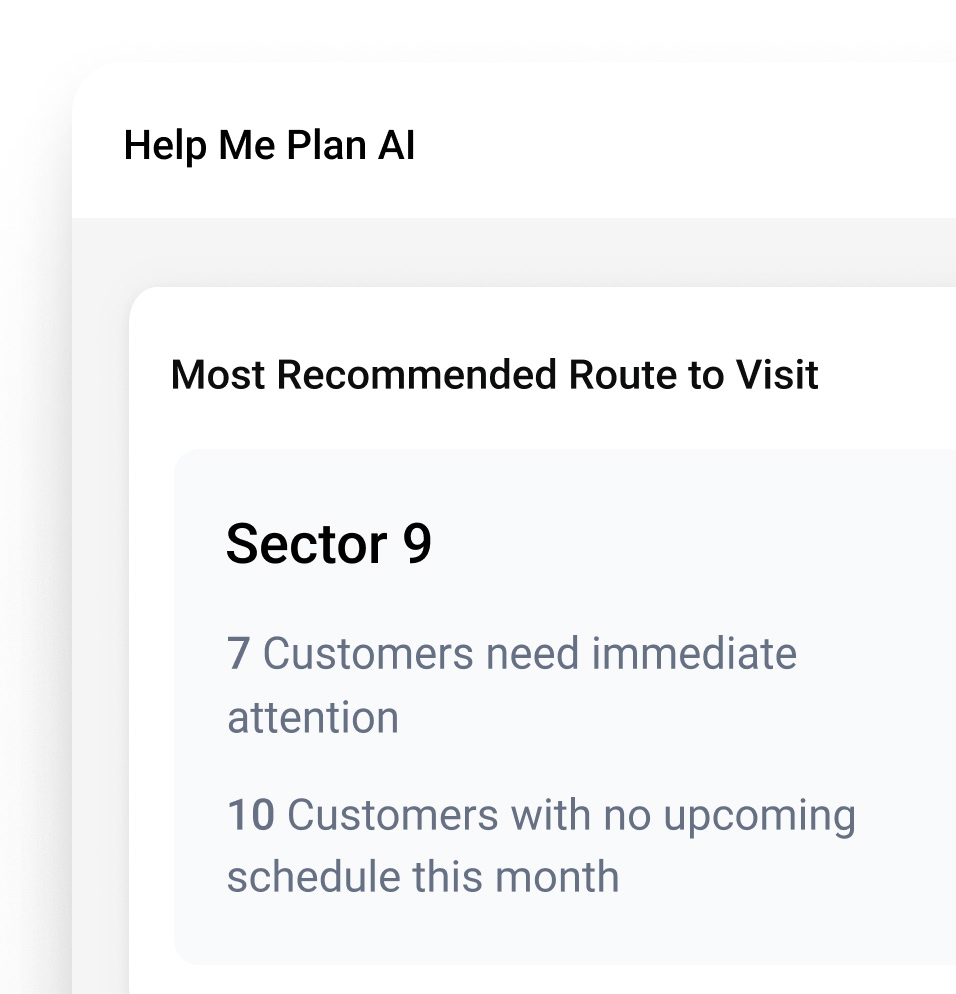
Task: Click the word Customers after the number 7
Action: pos(368,654)
